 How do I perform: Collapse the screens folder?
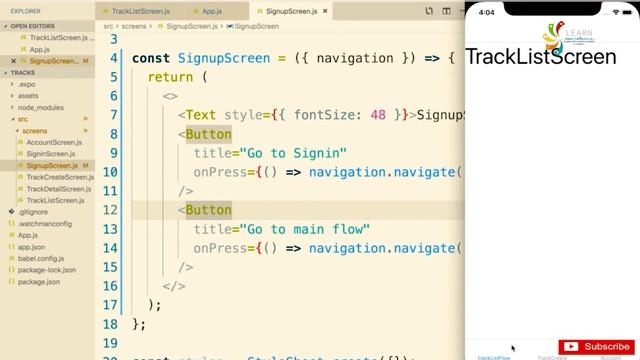pyautogui.click(x=34, y=131)
